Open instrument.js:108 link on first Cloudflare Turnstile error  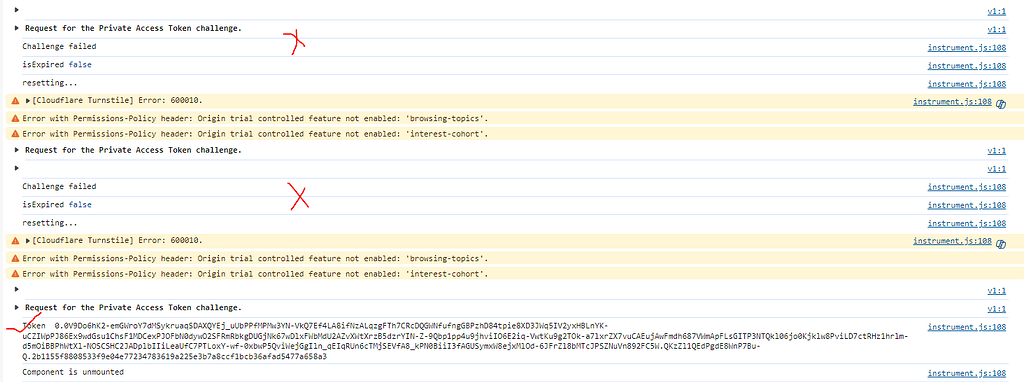click(x=952, y=102)
